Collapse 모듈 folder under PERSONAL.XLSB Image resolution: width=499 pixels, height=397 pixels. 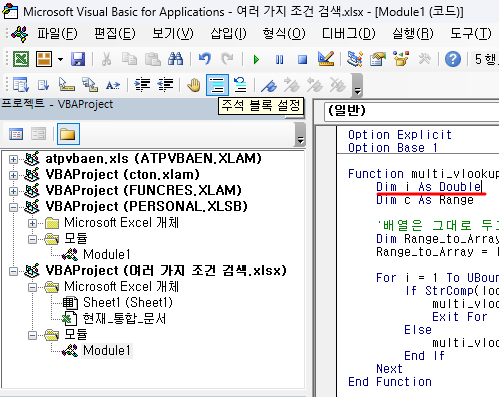point(32,239)
